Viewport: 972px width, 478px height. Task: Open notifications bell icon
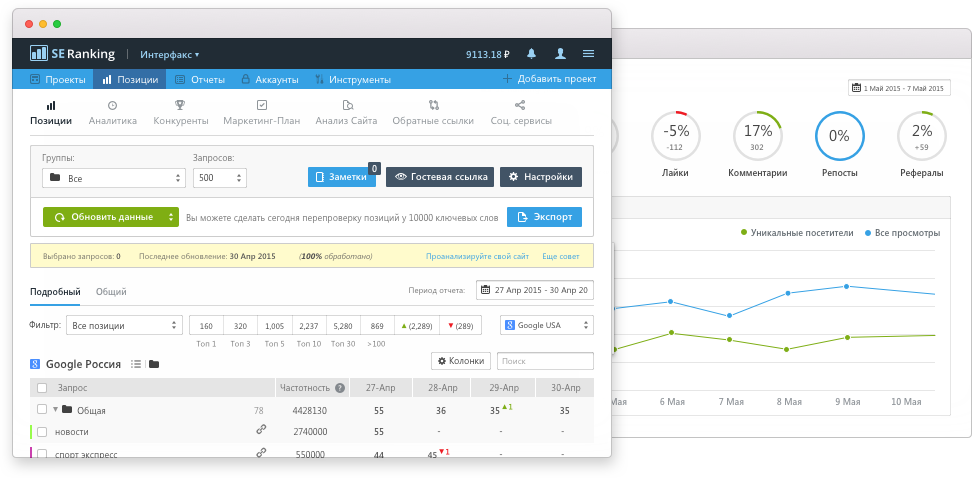[531, 54]
